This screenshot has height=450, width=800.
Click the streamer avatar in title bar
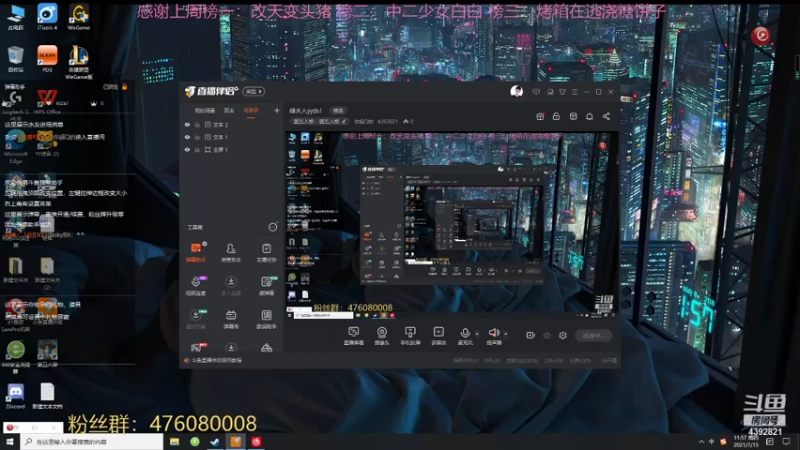click(516, 91)
